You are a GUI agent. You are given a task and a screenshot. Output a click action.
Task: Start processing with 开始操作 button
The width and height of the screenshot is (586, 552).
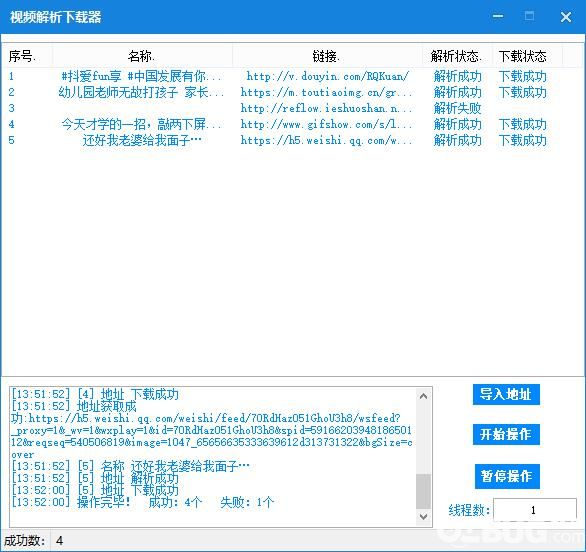tap(506, 434)
